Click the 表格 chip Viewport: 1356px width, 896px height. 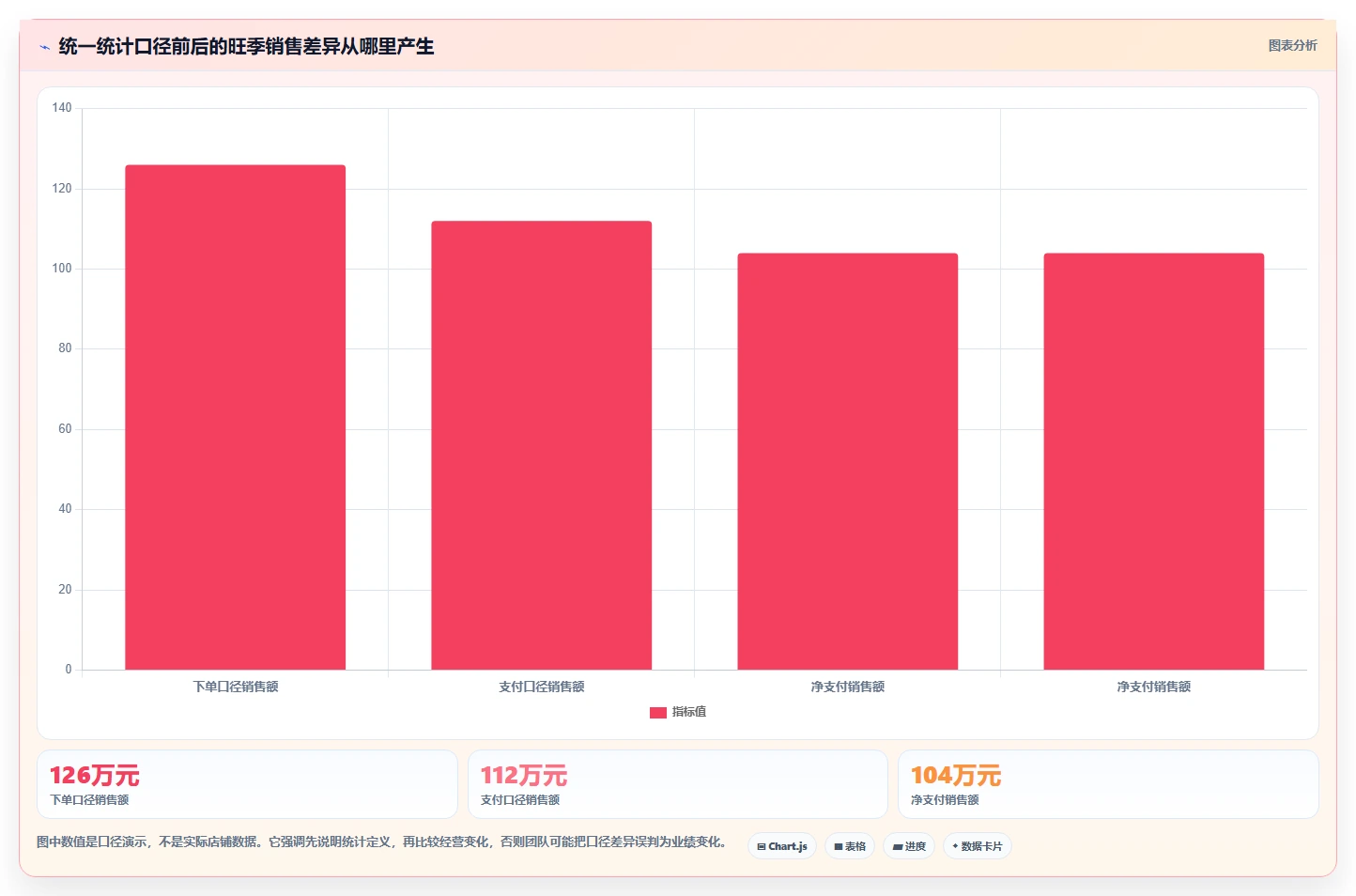coord(850,846)
